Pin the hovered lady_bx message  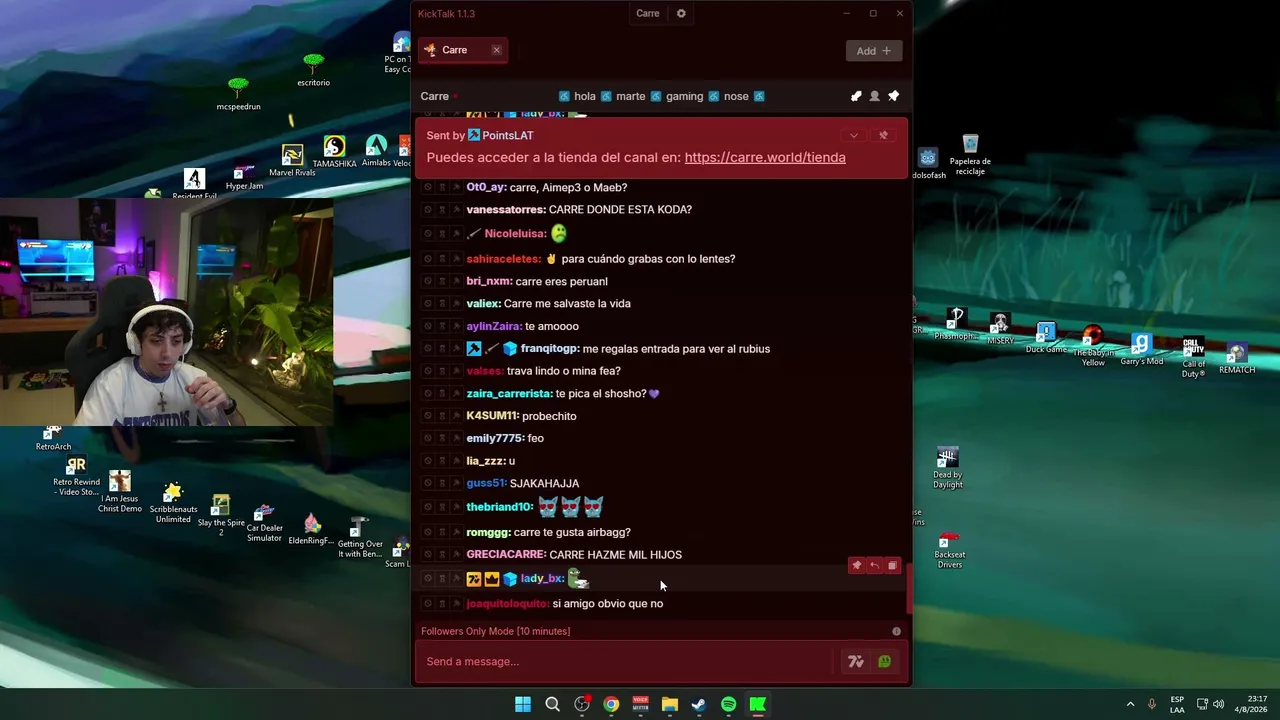856,566
